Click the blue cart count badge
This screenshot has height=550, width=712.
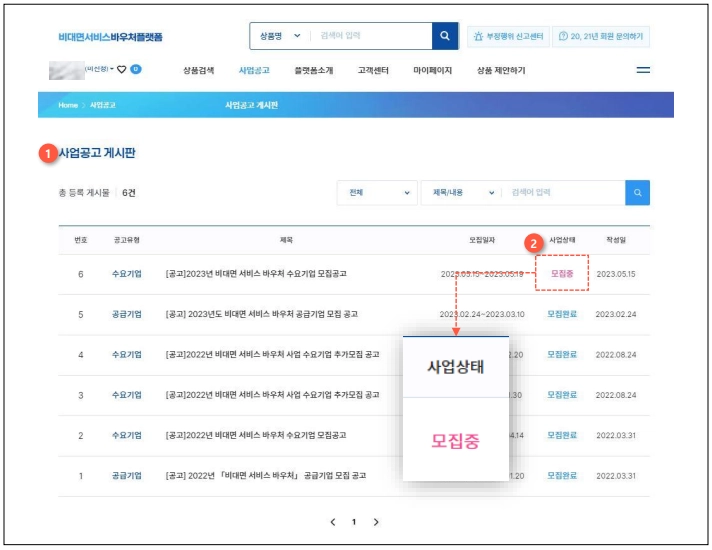(136, 69)
